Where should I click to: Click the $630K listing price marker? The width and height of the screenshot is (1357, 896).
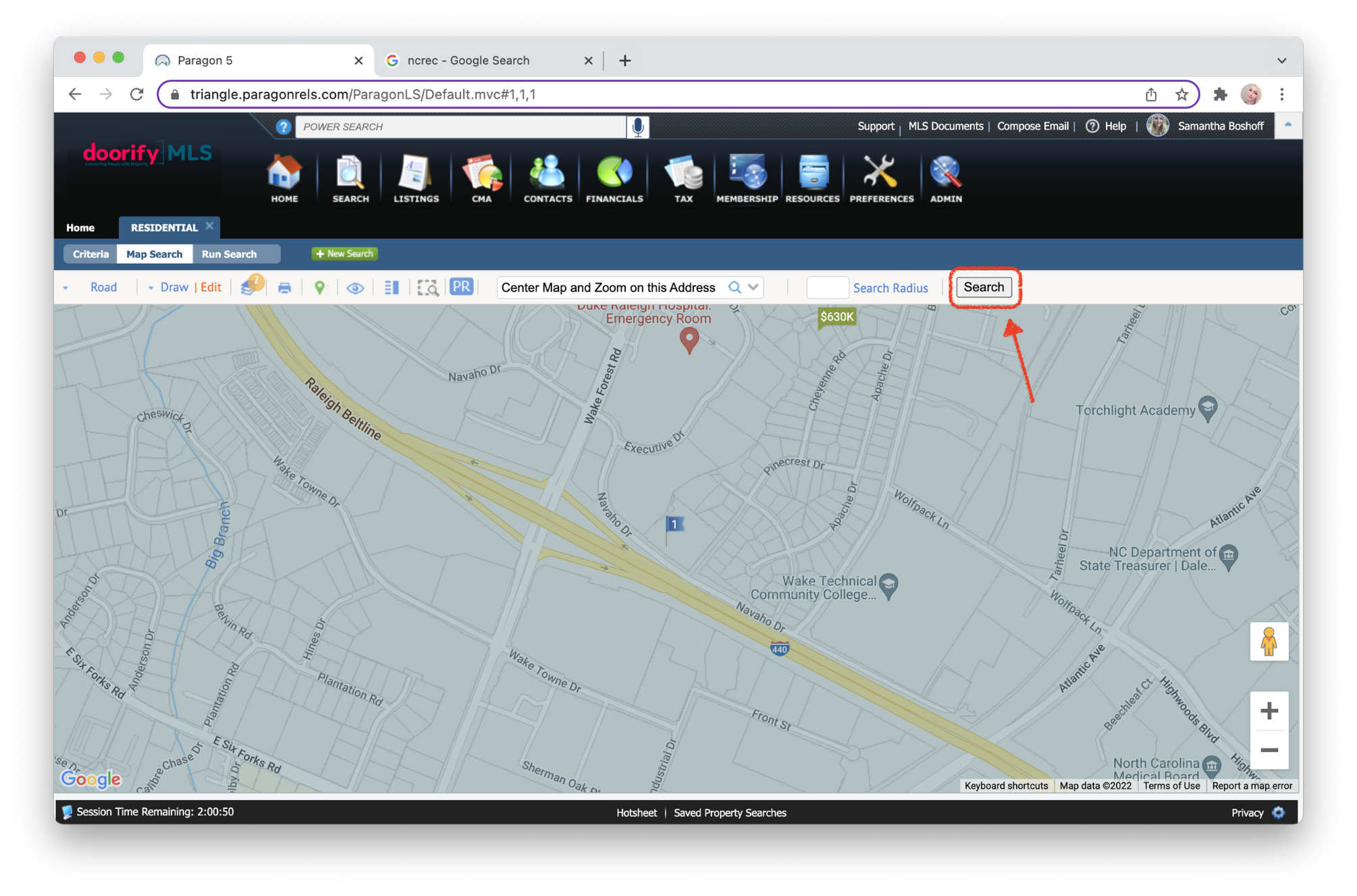coord(836,317)
